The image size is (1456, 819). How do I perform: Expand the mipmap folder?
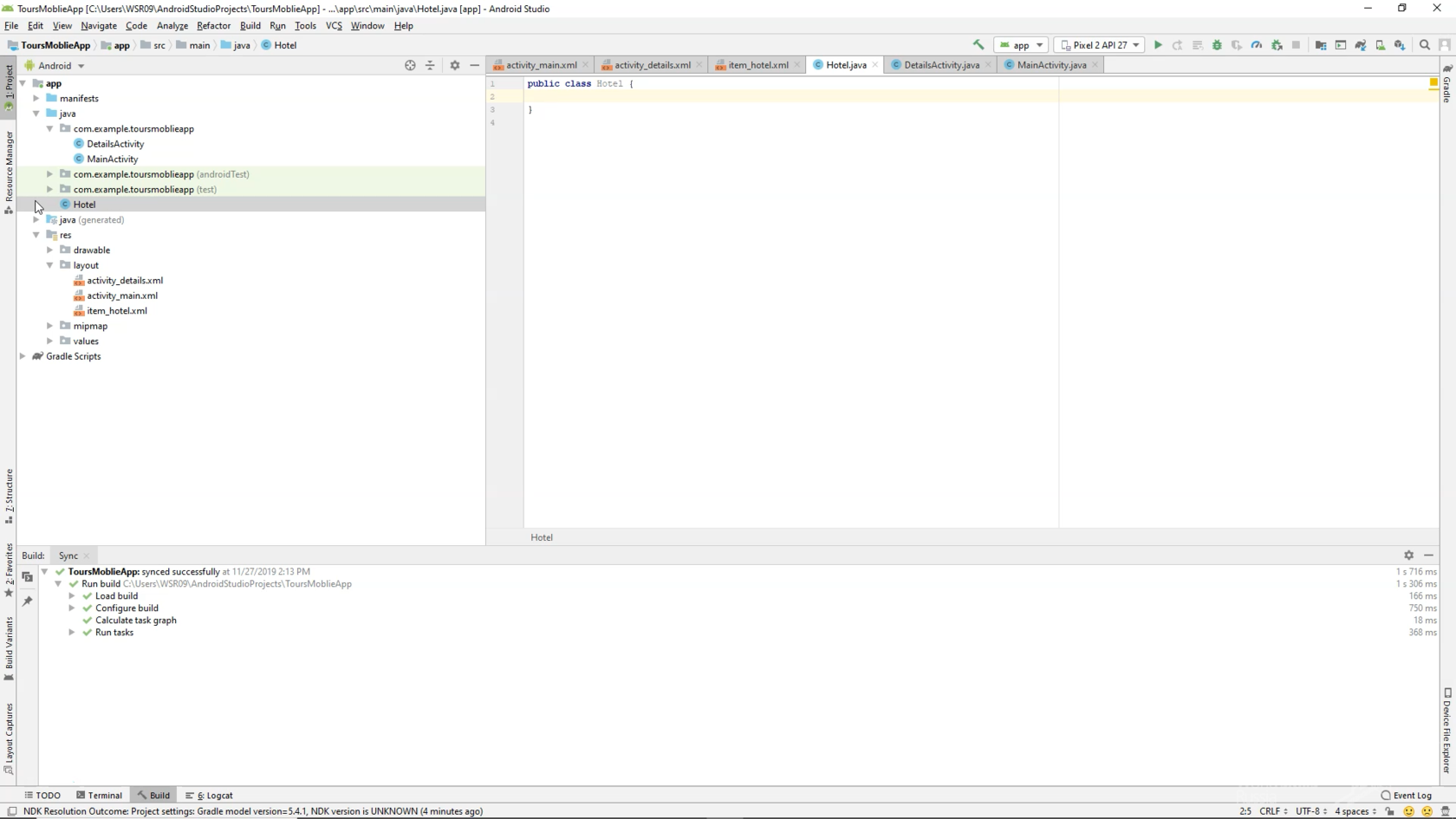pos(50,326)
